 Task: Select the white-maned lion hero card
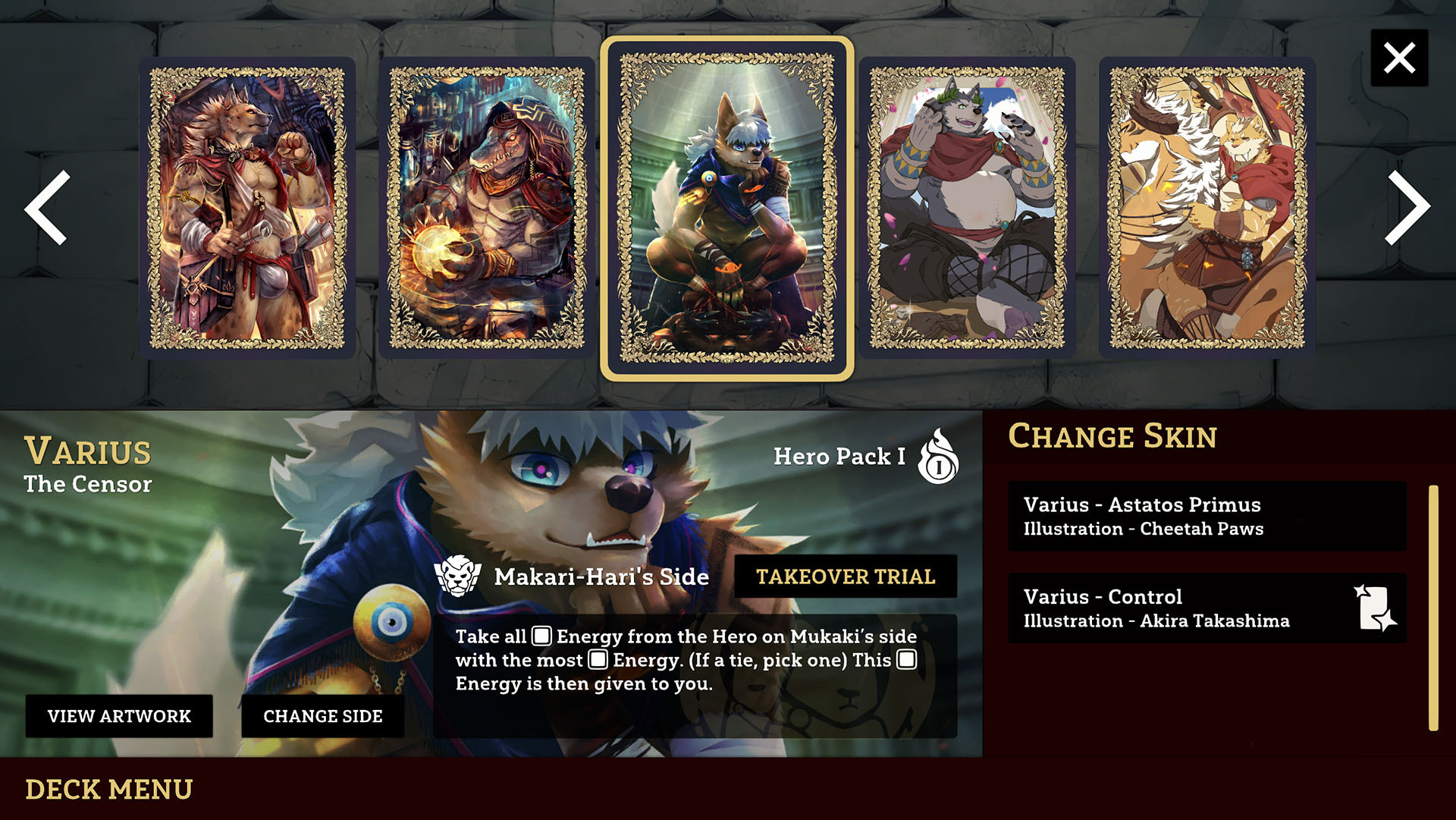[x=1207, y=207]
